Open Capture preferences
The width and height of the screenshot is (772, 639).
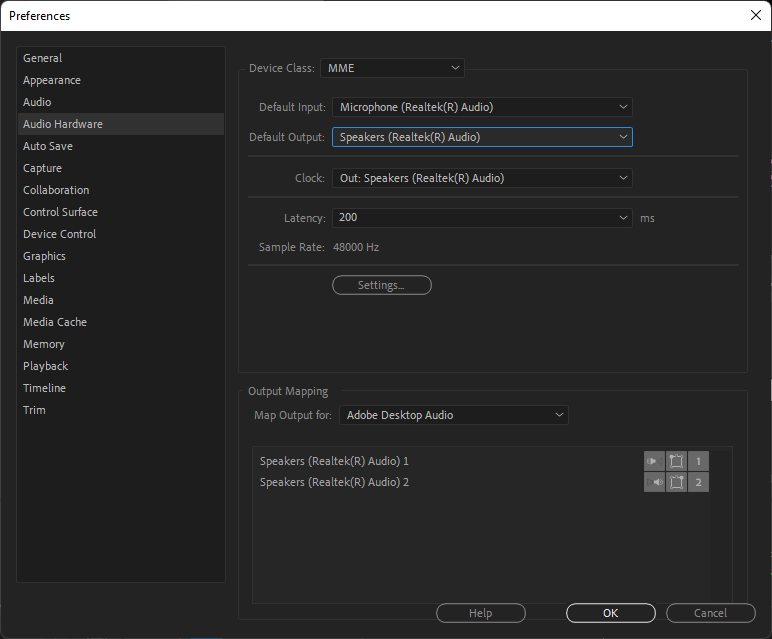point(121,168)
